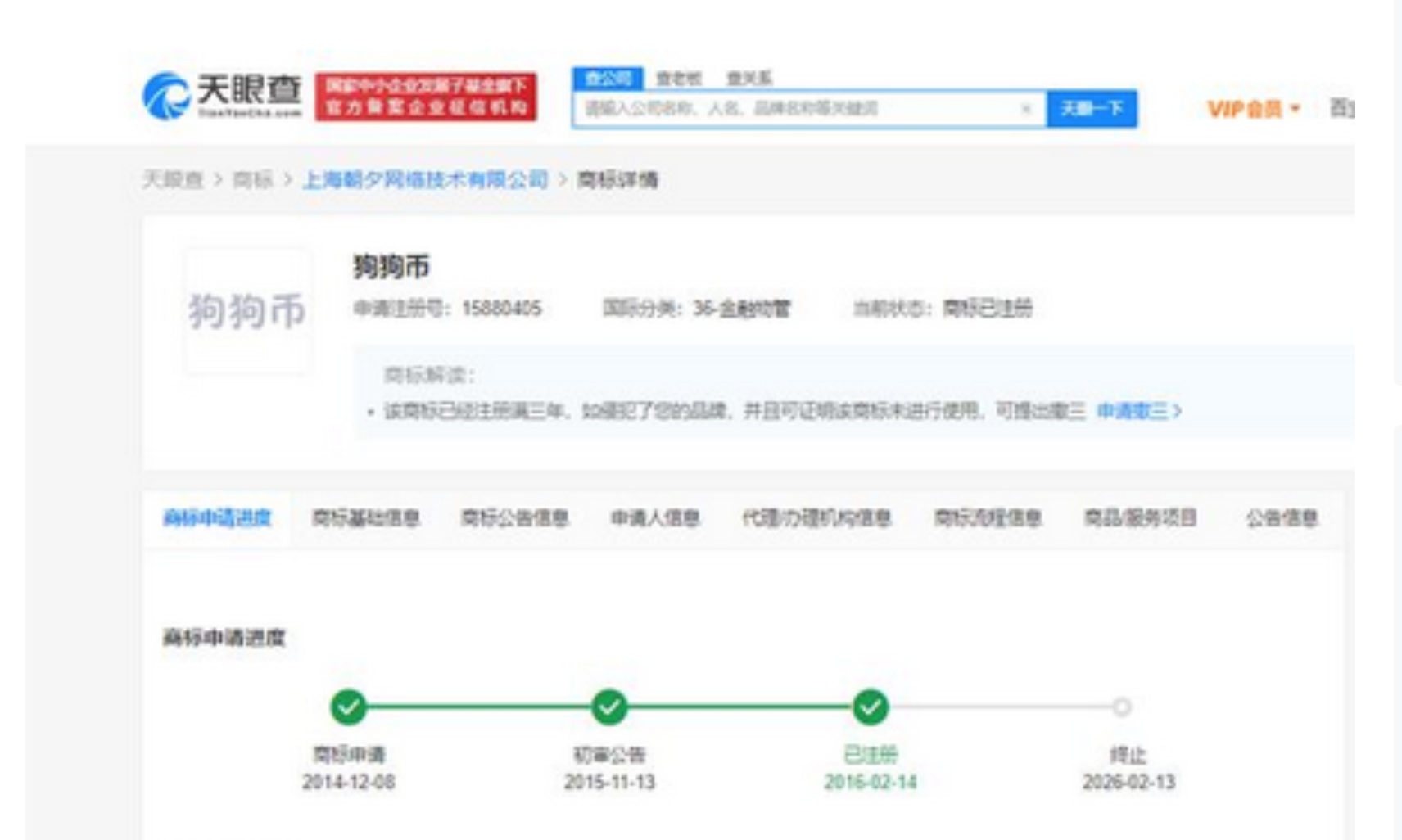The width and height of the screenshot is (1402, 840).
Task: Select the 查关系 search tab
Action: pos(749,79)
